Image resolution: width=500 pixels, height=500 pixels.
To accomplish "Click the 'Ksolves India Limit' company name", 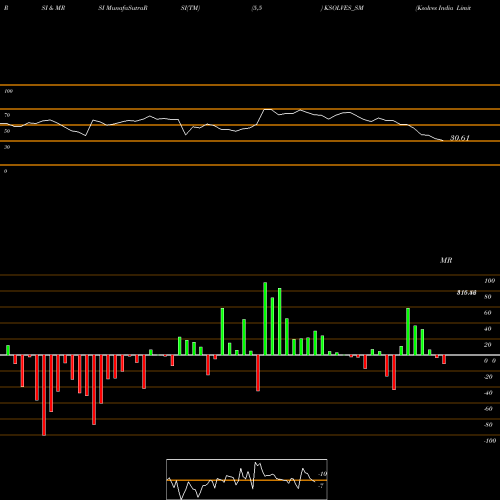I will (x=443, y=8).
